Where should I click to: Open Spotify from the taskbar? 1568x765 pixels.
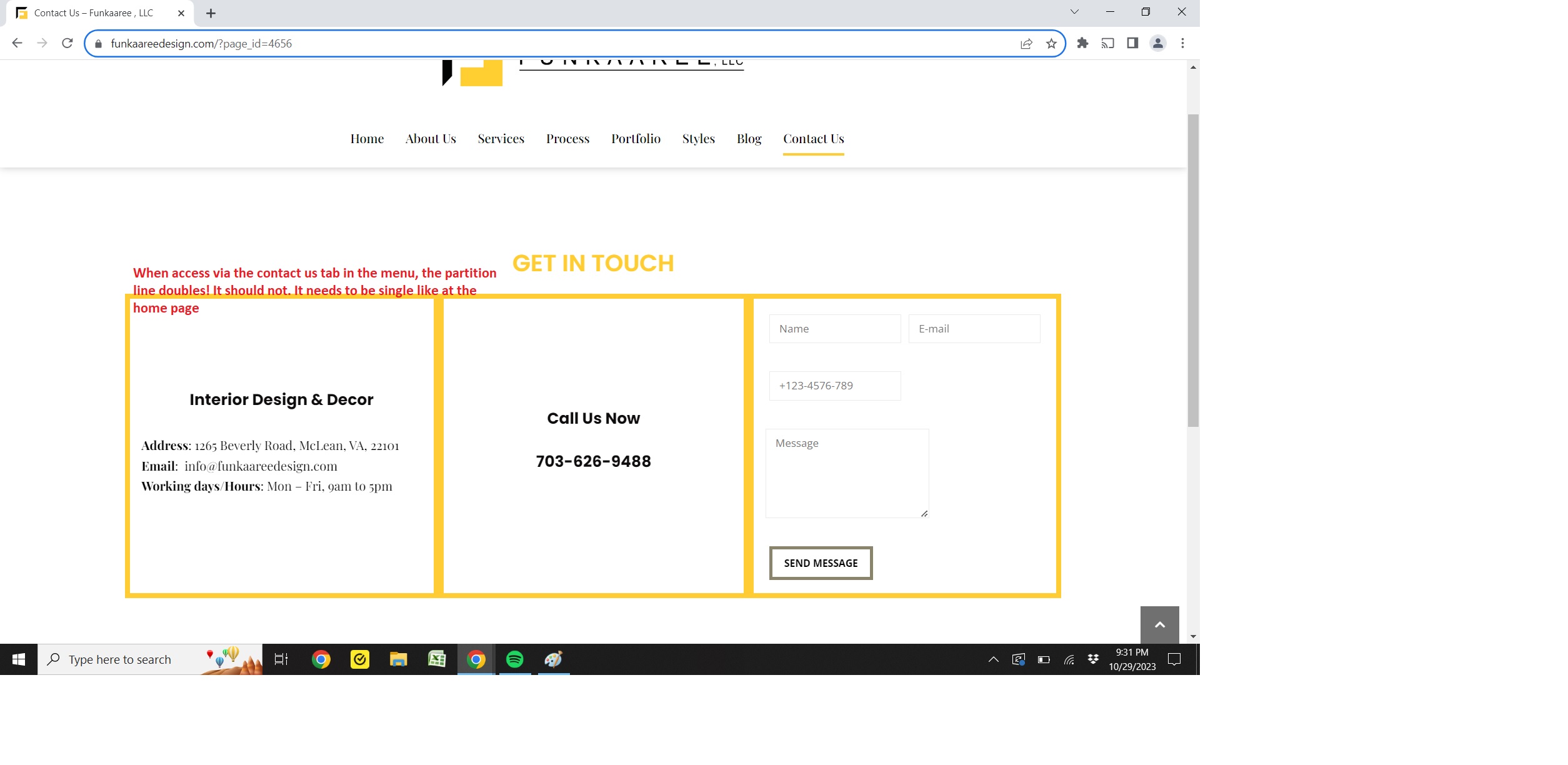(x=515, y=659)
